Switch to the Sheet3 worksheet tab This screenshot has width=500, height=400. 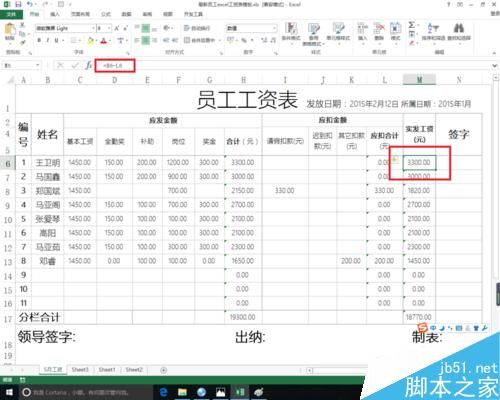[x=80, y=370]
